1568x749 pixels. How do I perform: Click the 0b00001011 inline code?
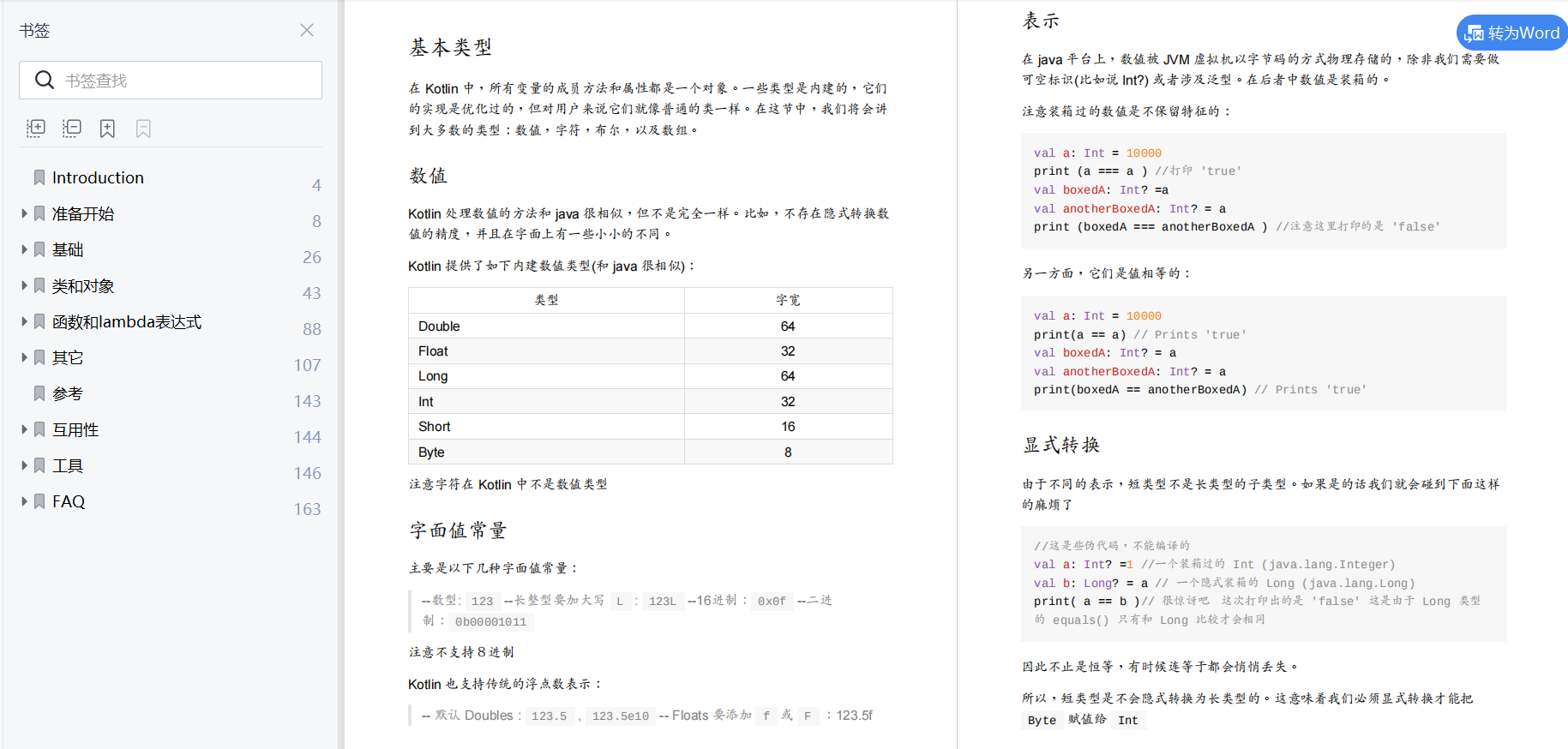[490, 621]
